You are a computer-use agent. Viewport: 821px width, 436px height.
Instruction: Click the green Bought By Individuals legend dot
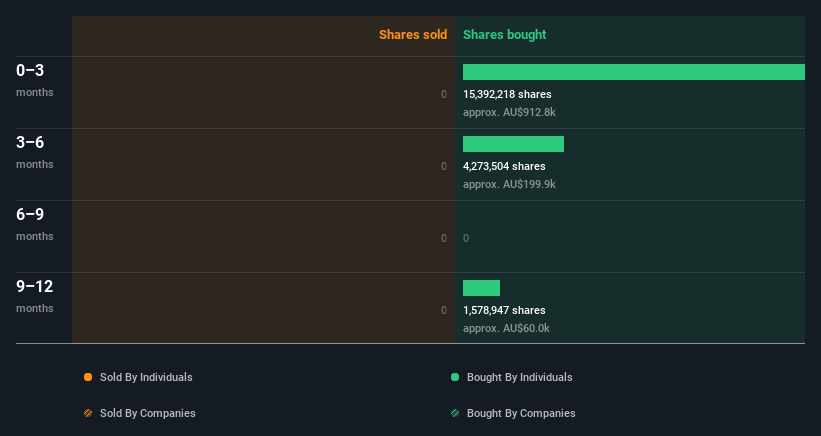pyautogui.click(x=455, y=377)
